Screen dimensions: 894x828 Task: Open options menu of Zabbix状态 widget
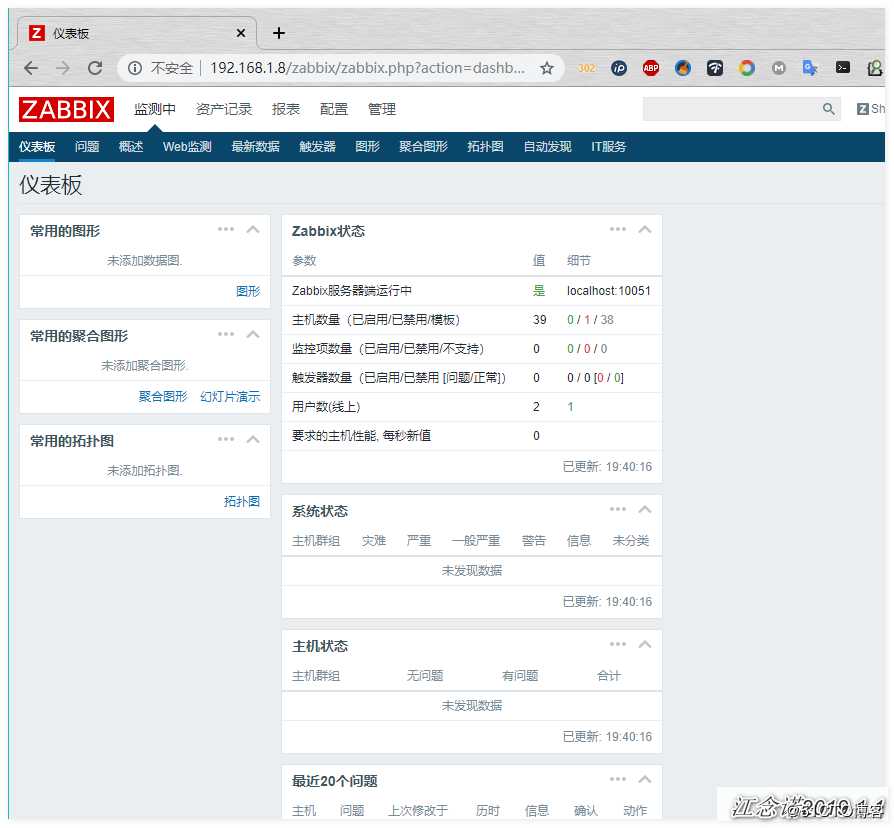point(617,229)
